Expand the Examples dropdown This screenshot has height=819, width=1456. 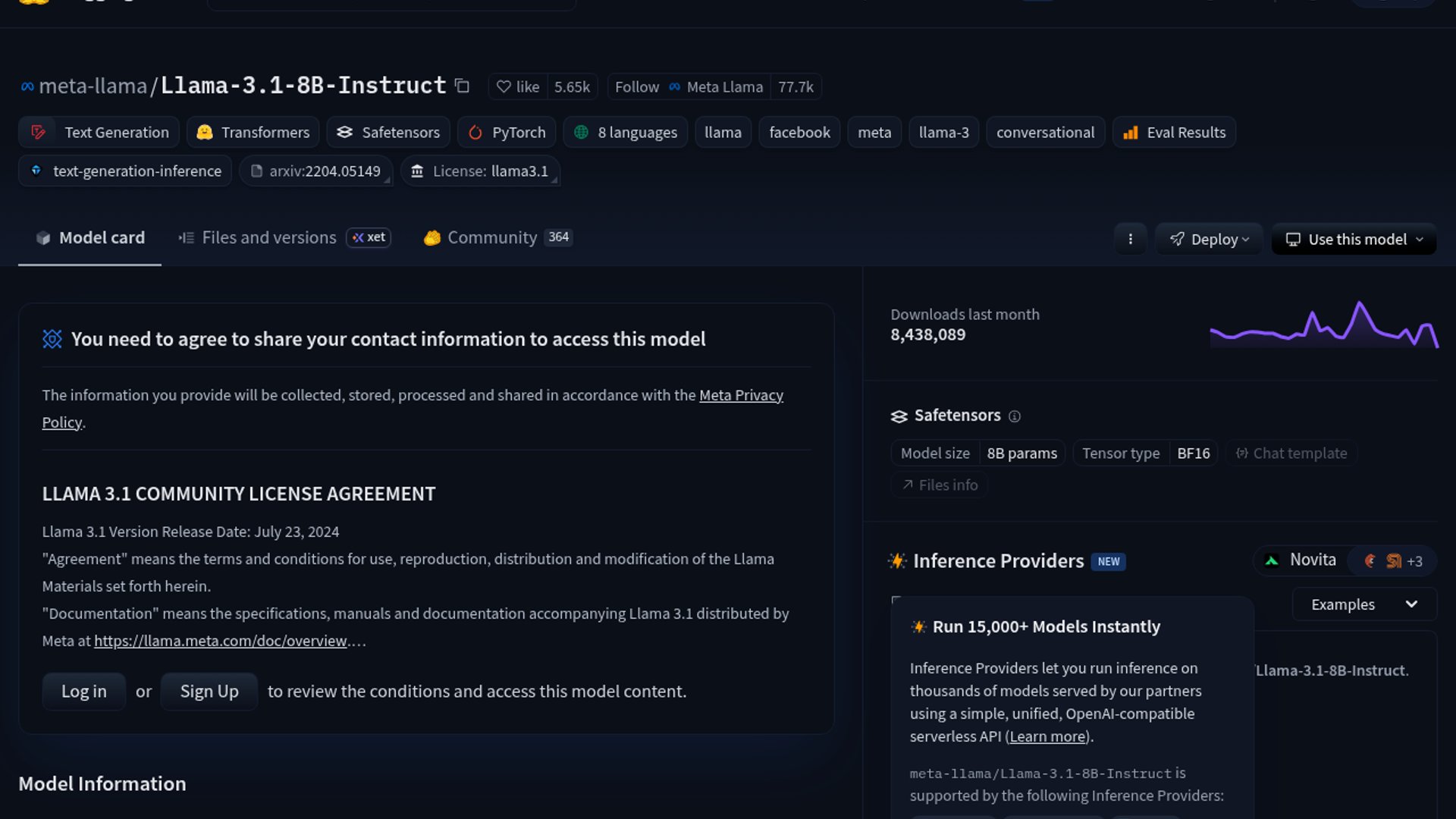click(1363, 604)
